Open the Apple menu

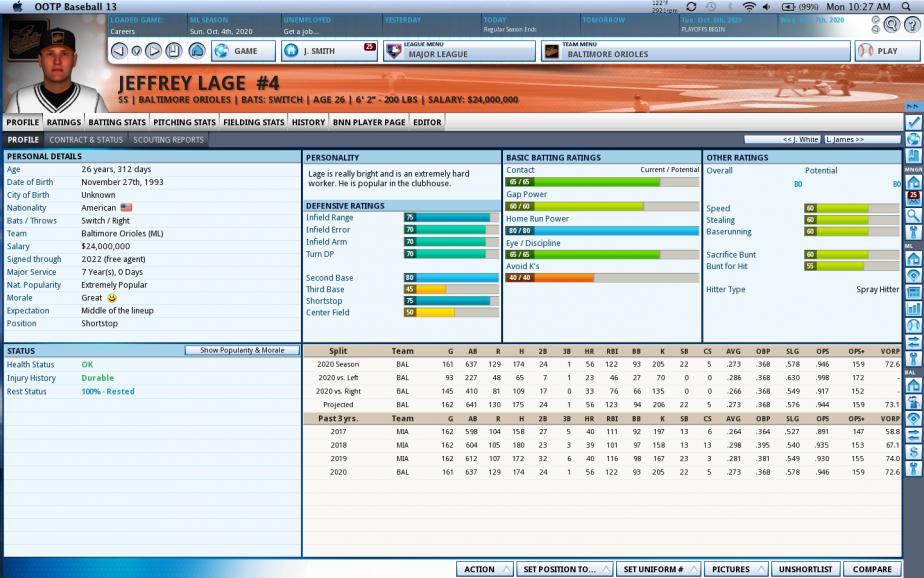click(17, 6)
